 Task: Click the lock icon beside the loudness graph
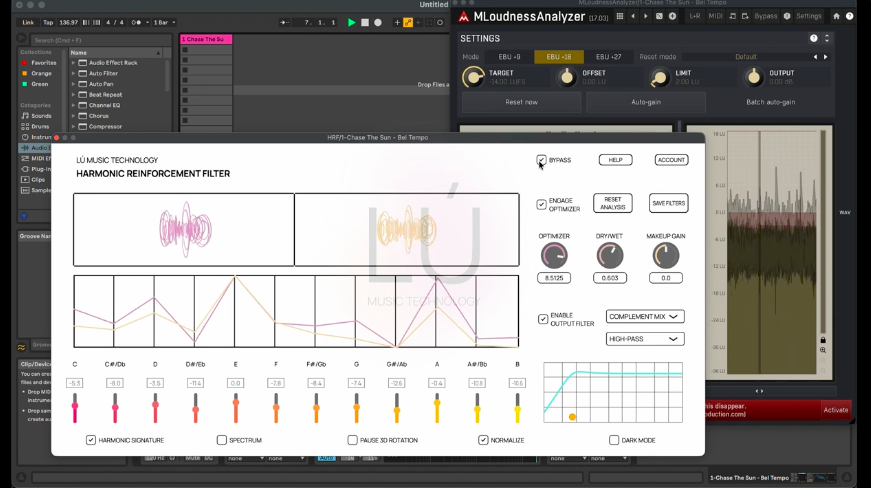pyautogui.click(x=823, y=340)
